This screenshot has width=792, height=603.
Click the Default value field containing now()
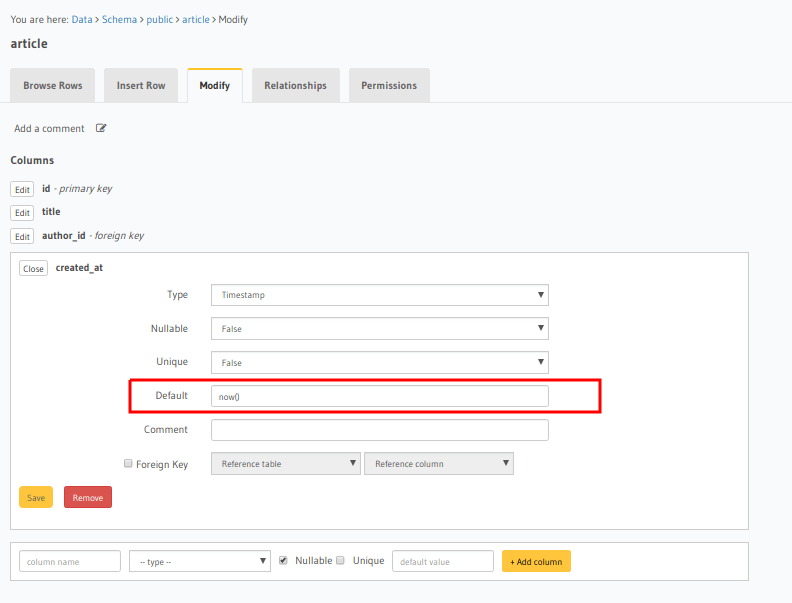click(379, 396)
